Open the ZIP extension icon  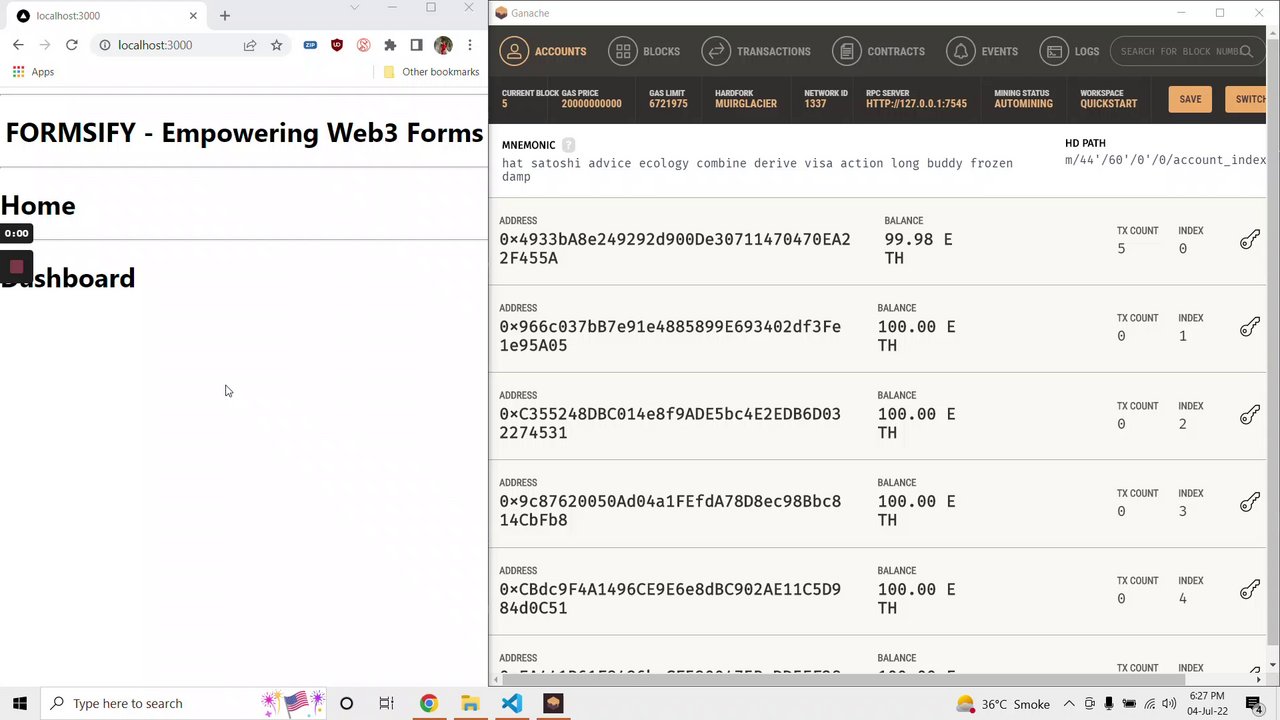tap(310, 45)
